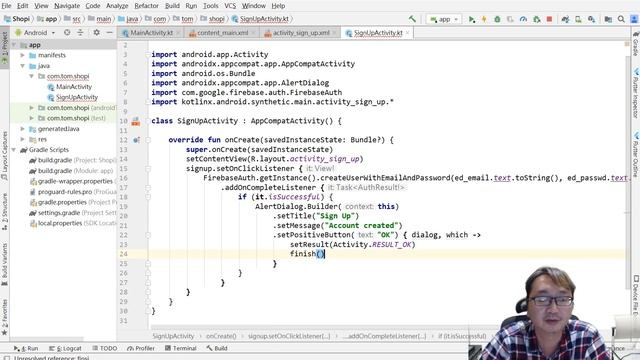Open the Run tool window
The width and height of the screenshot is (640, 360).
click(x=26, y=348)
